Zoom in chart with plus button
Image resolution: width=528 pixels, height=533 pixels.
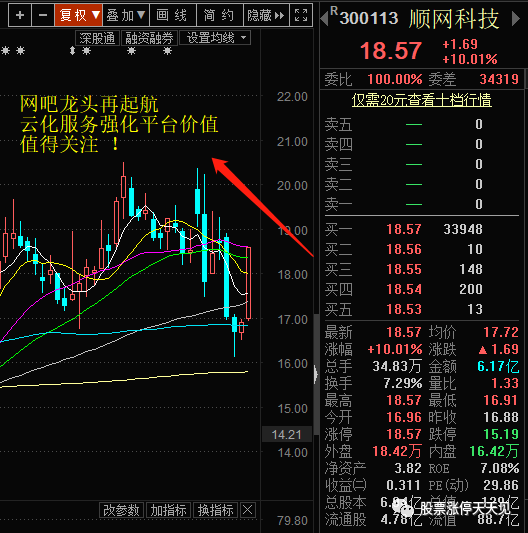pos(20,15)
